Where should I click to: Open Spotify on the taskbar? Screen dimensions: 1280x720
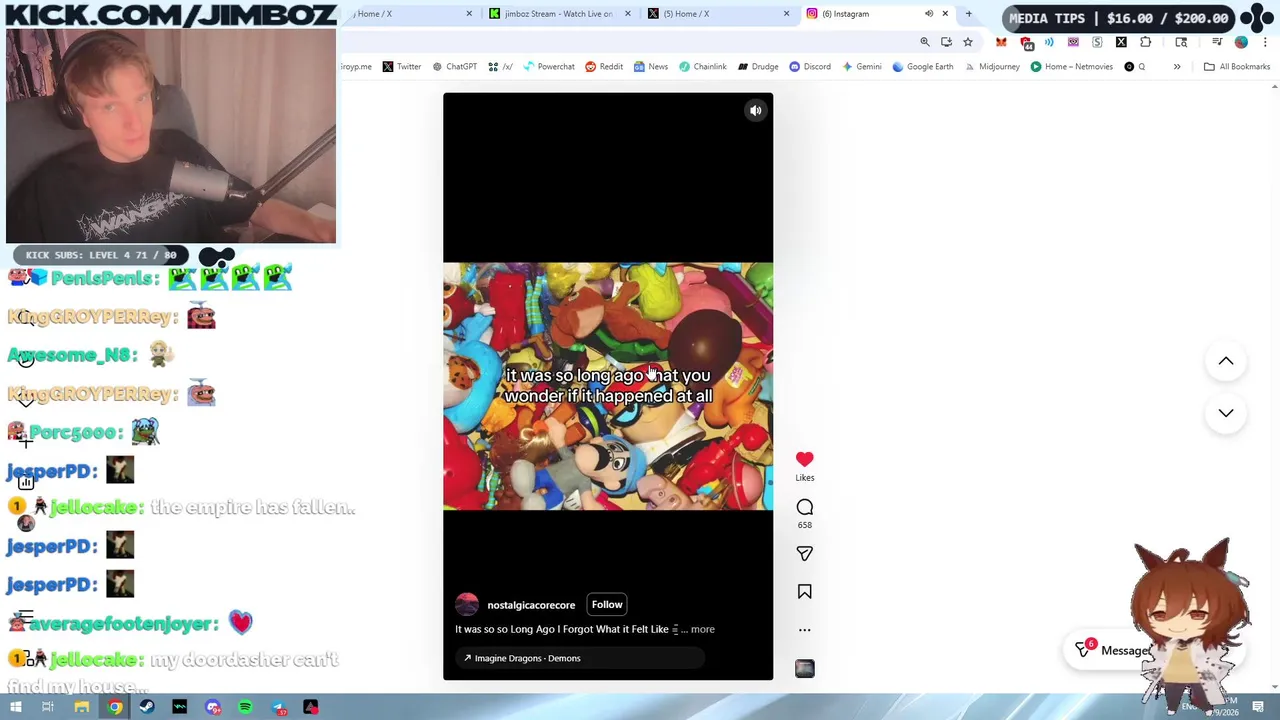245,708
